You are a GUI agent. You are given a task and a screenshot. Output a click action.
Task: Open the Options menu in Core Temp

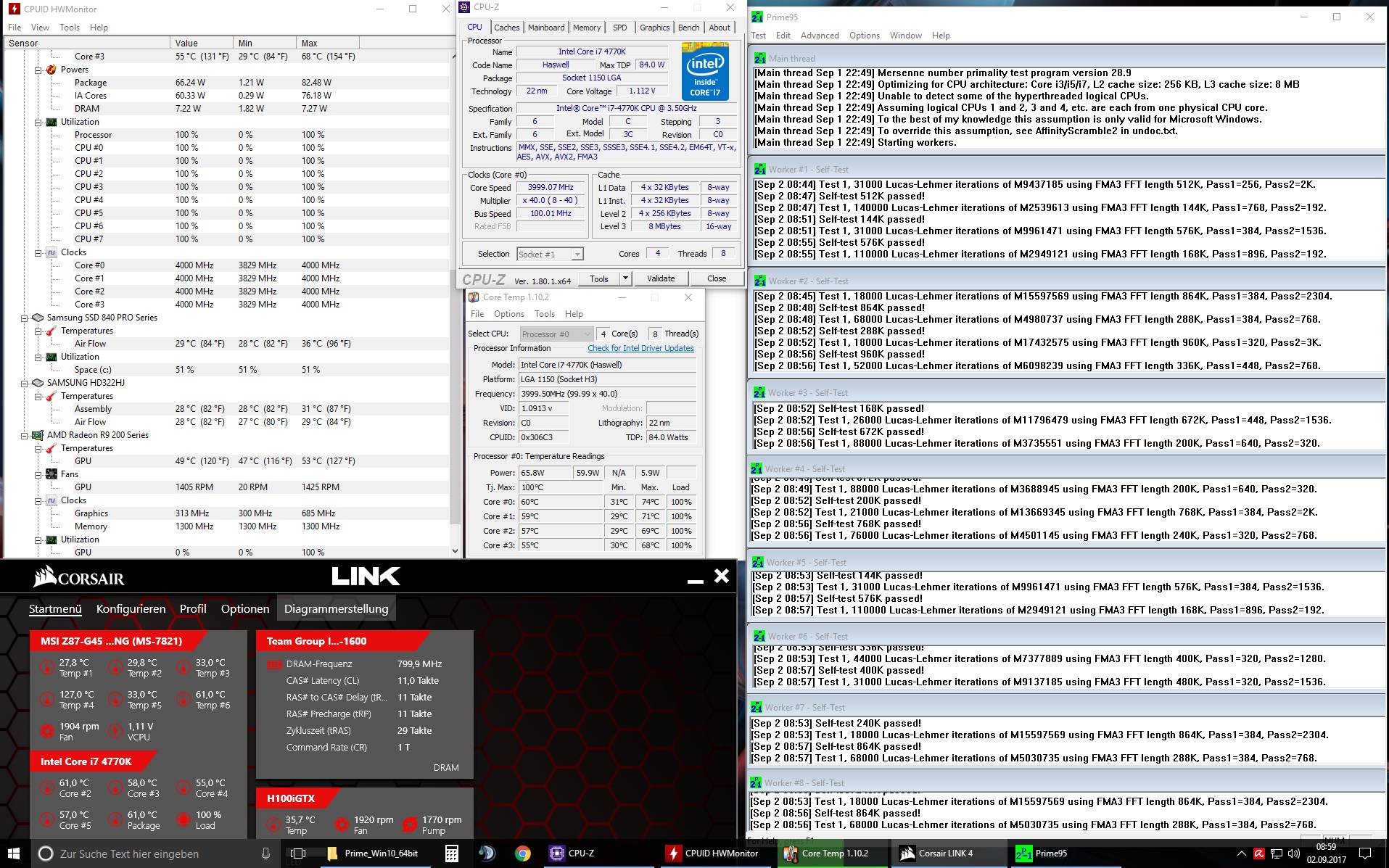(508, 314)
